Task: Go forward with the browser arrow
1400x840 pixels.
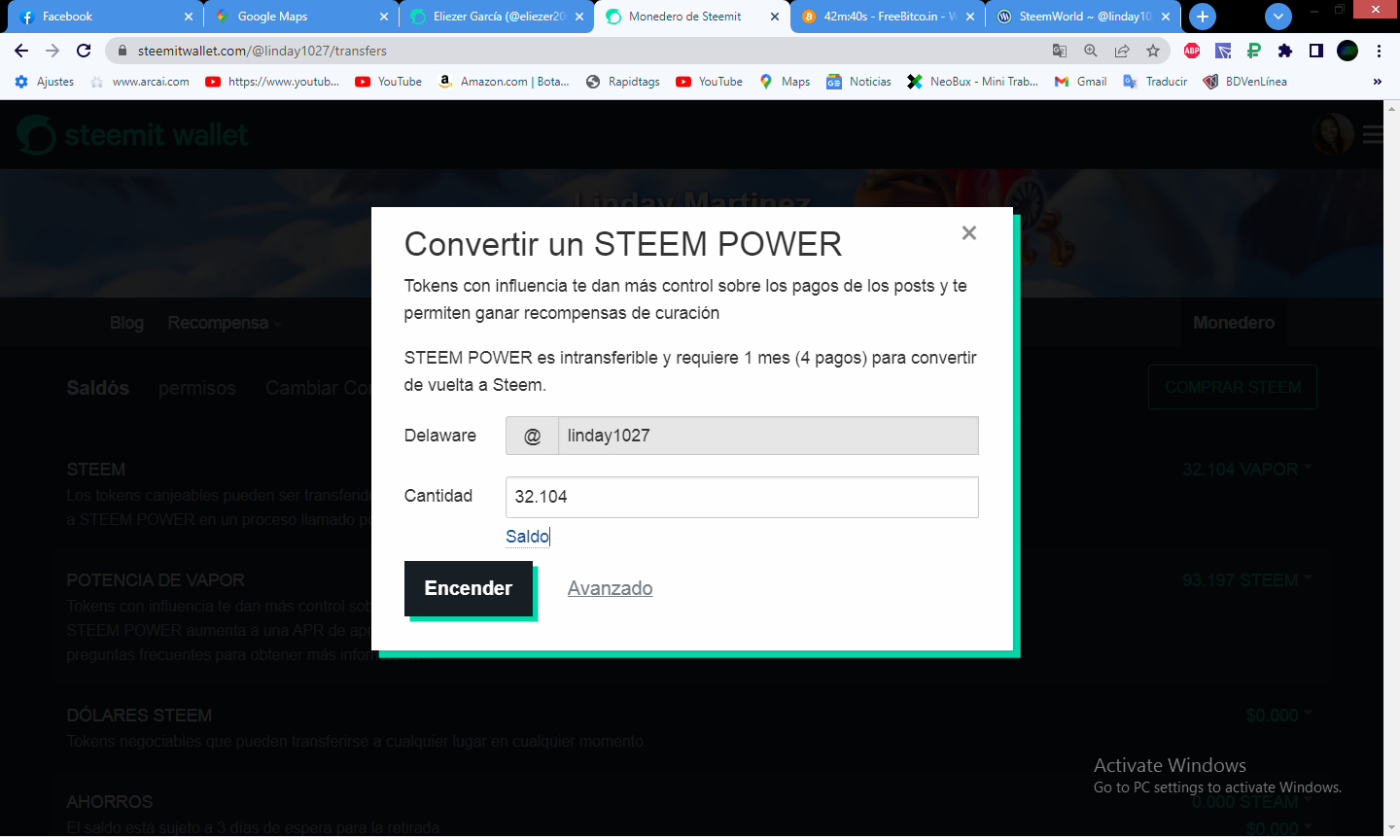Action: click(x=52, y=51)
